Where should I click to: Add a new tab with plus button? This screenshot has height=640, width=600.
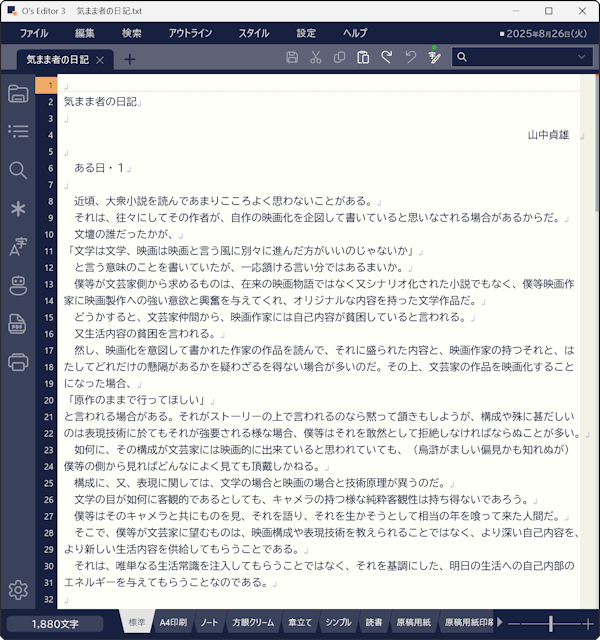(130, 59)
